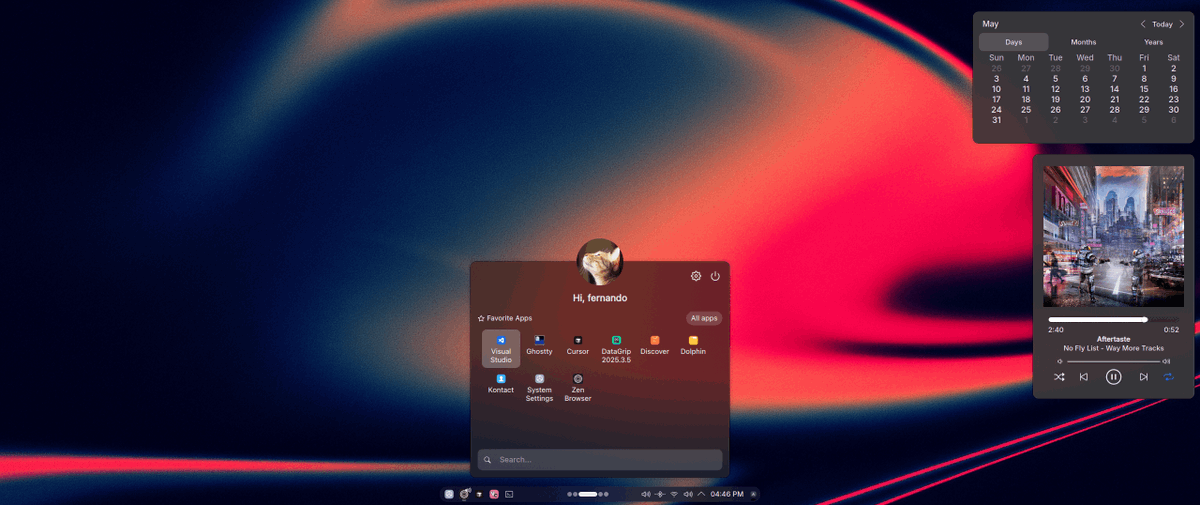Click the fernando user avatar picture
Screen dimensions: 1200x505
point(600,262)
